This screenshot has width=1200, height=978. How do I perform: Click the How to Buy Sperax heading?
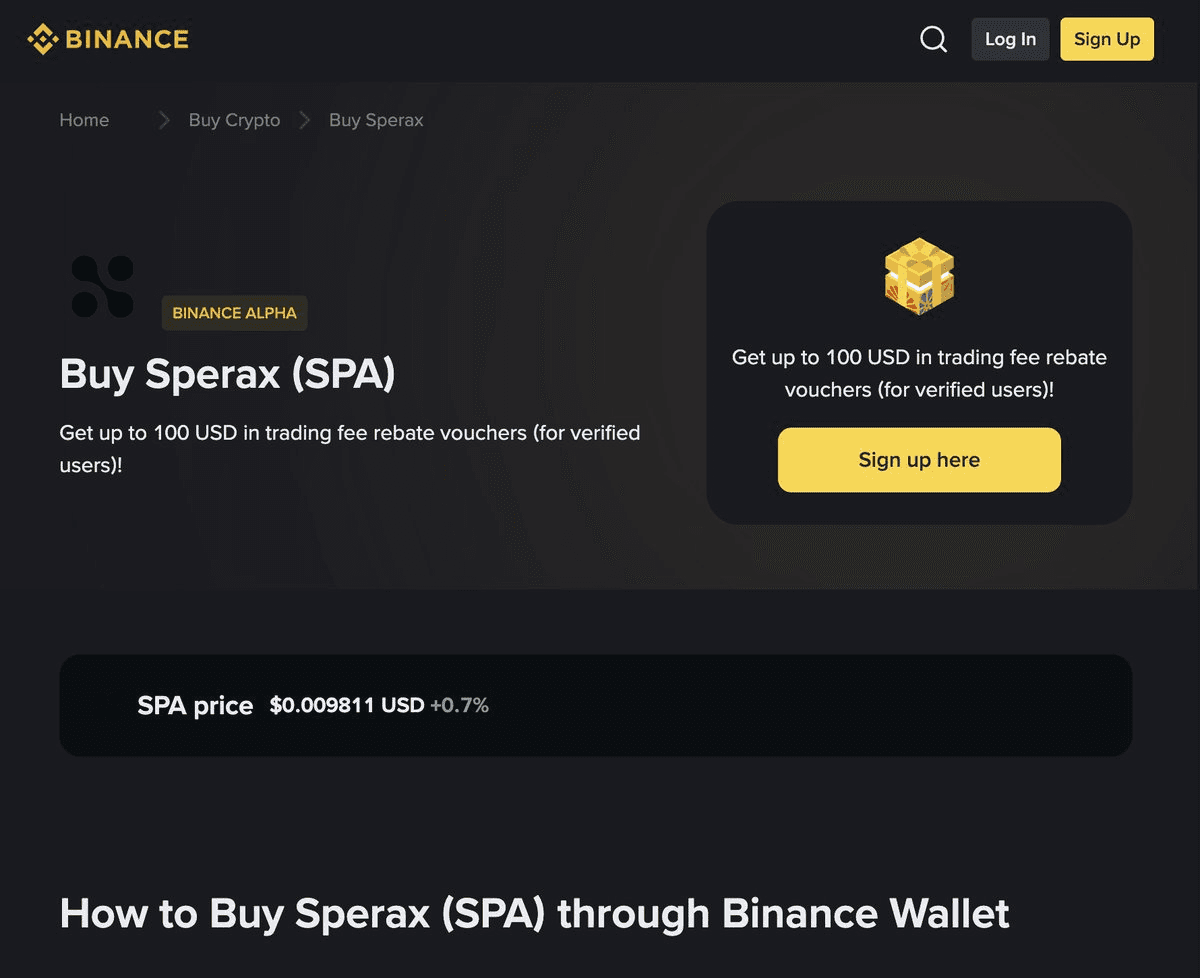534,914
